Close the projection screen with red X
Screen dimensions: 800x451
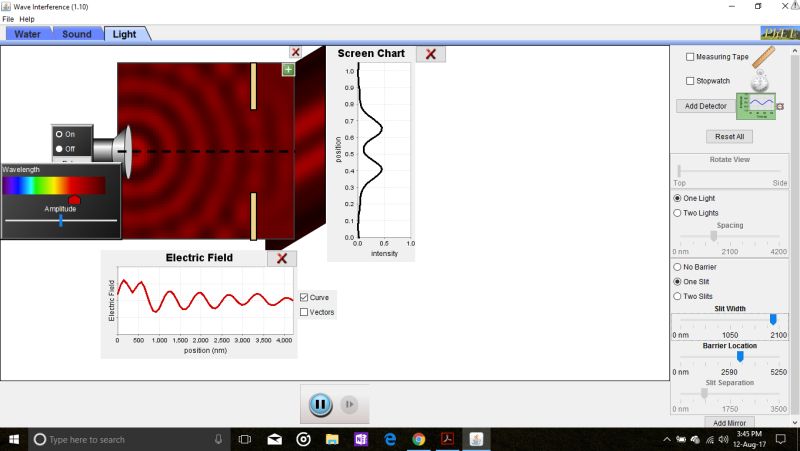[295, 52]
